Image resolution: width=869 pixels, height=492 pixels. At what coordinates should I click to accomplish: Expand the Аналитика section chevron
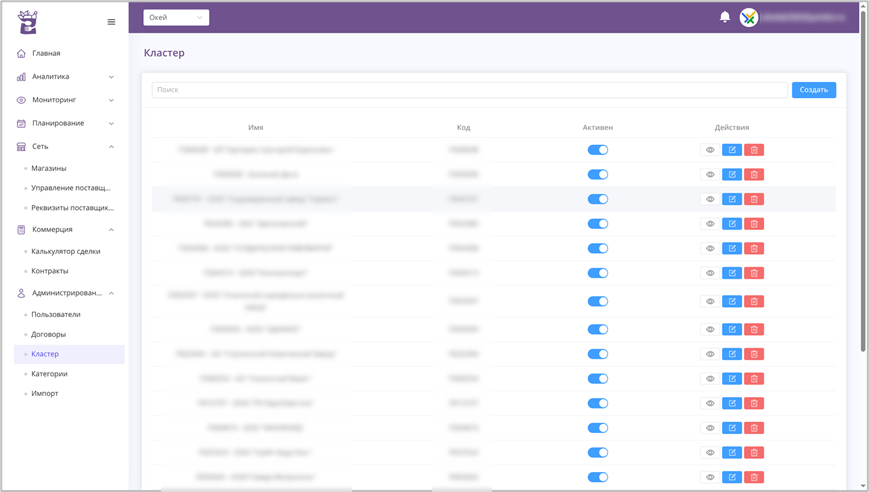click(111, 77)
